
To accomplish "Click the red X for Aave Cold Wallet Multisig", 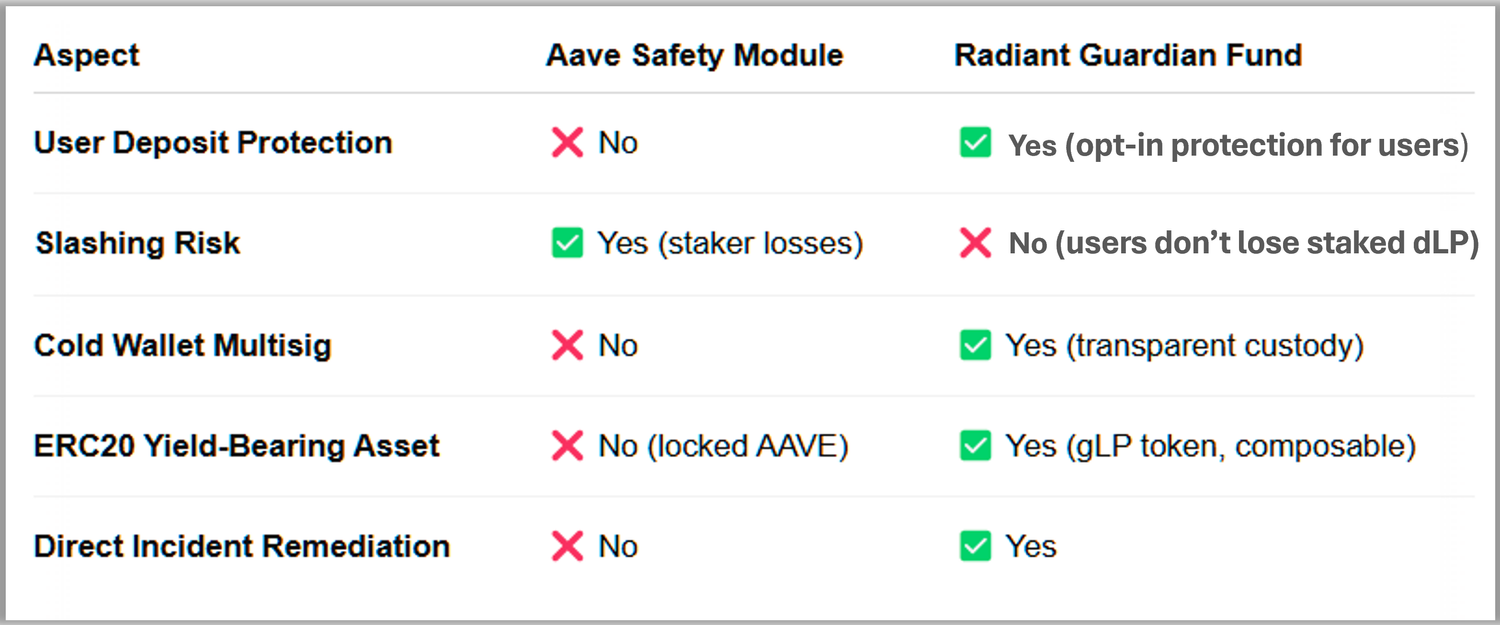I will pos(567,345).
